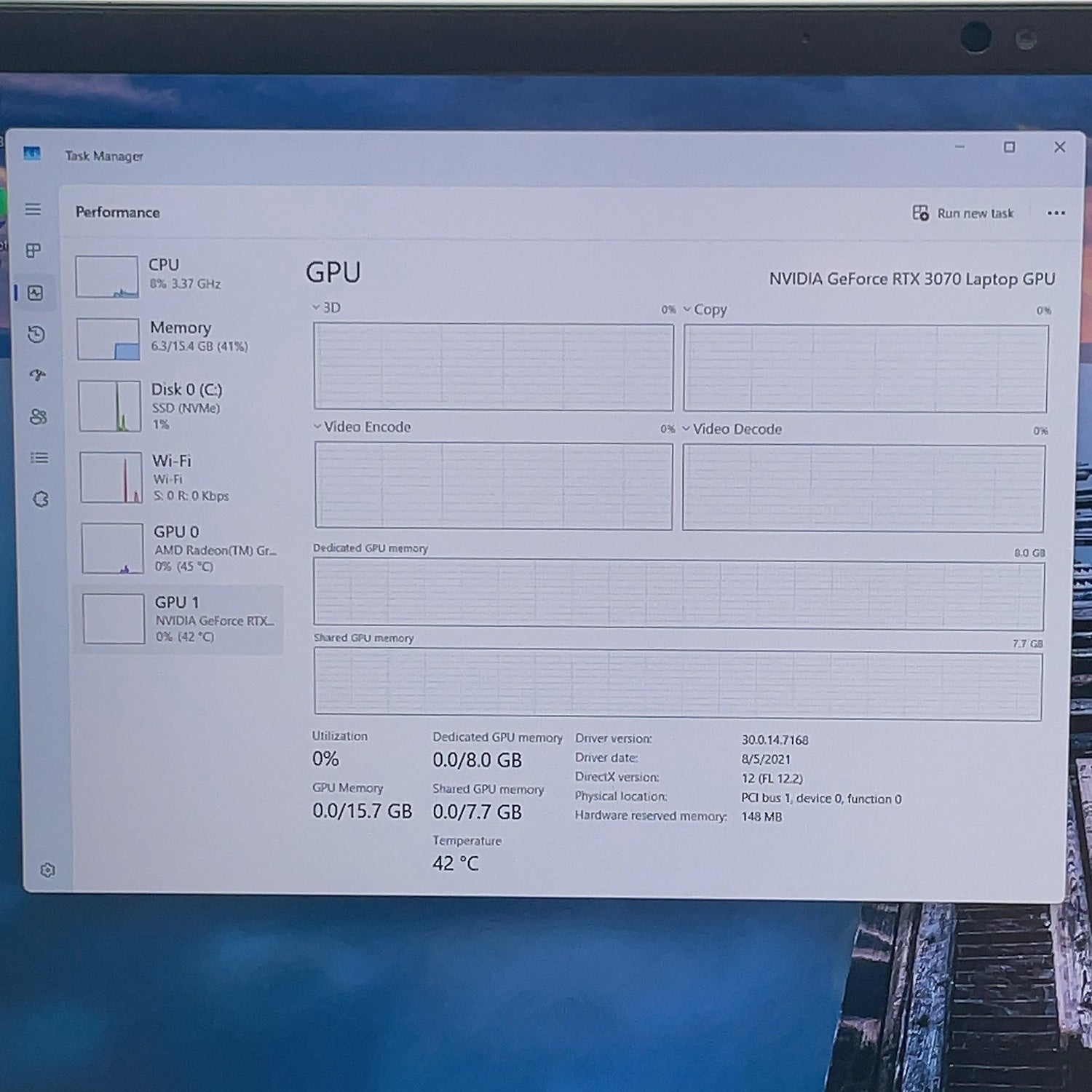Screen dimensions: 1092x1092
Task: Select GPU 0 AMD Radeon entry
Action: [x=181, y=548]
